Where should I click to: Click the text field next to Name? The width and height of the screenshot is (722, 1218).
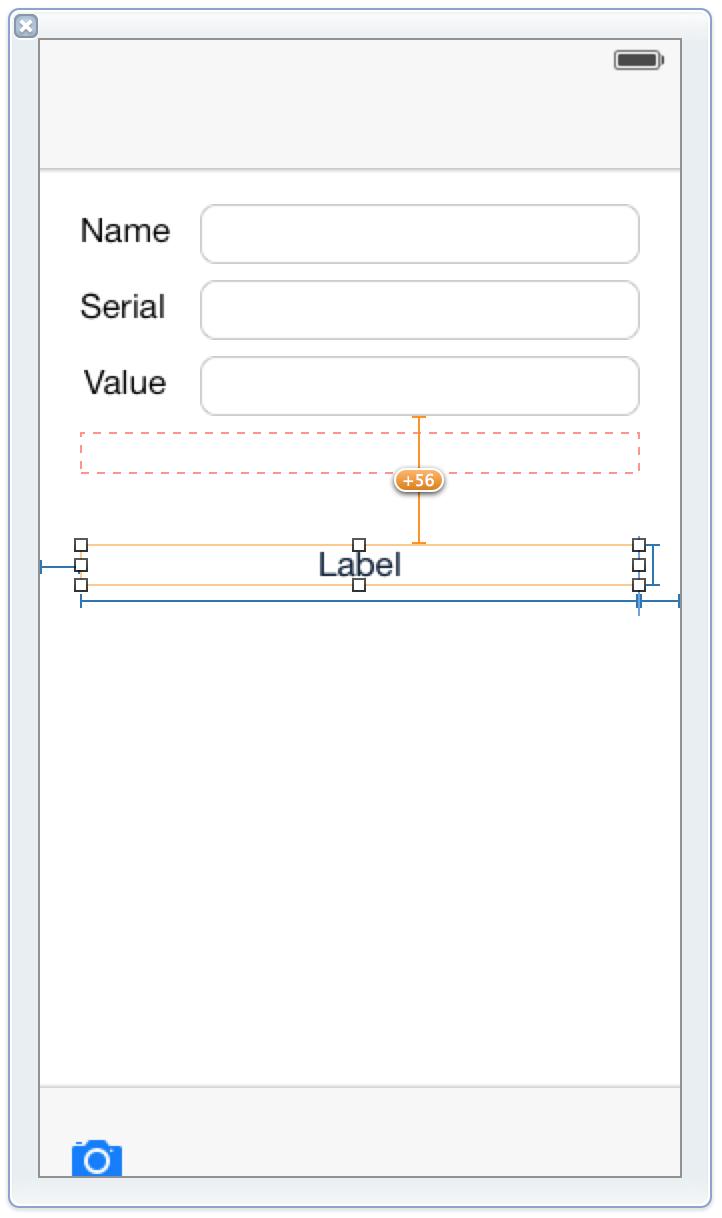420,234
